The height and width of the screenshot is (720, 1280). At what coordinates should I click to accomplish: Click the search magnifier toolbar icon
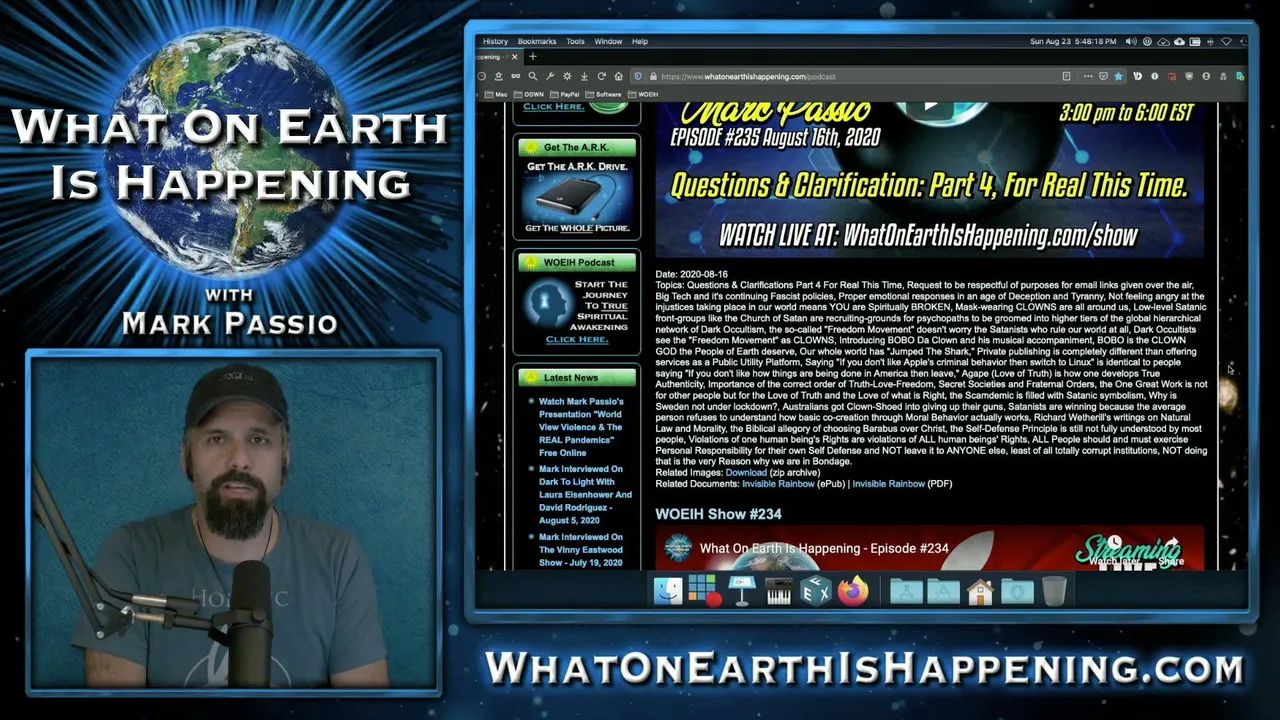click(533, 76)
